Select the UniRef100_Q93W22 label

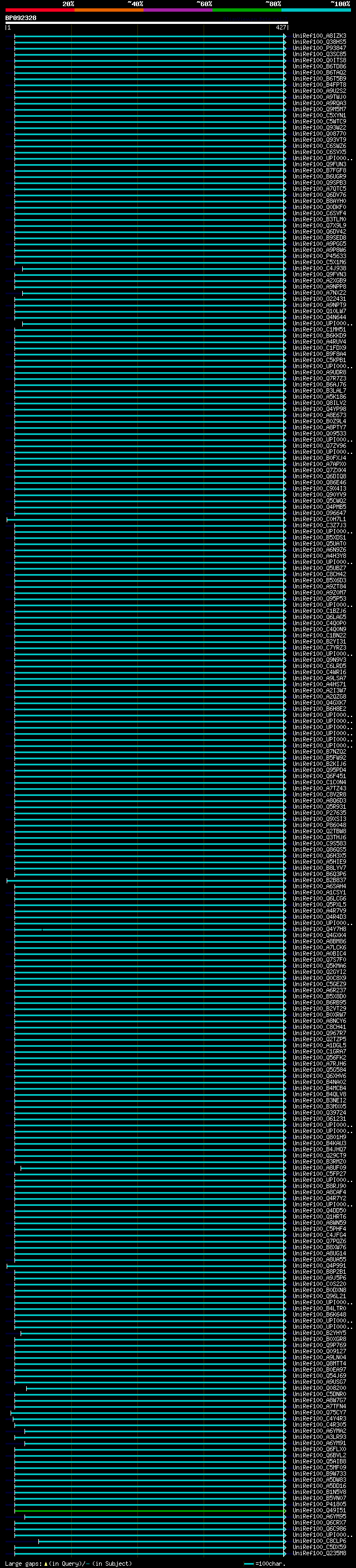point(319,128)
